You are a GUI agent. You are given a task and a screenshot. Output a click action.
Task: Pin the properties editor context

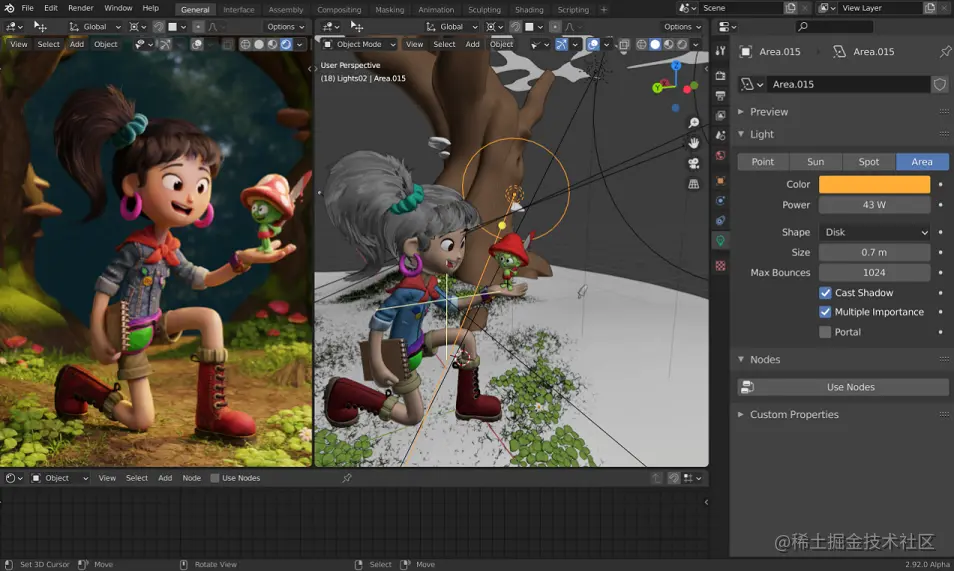click(945, 52)
